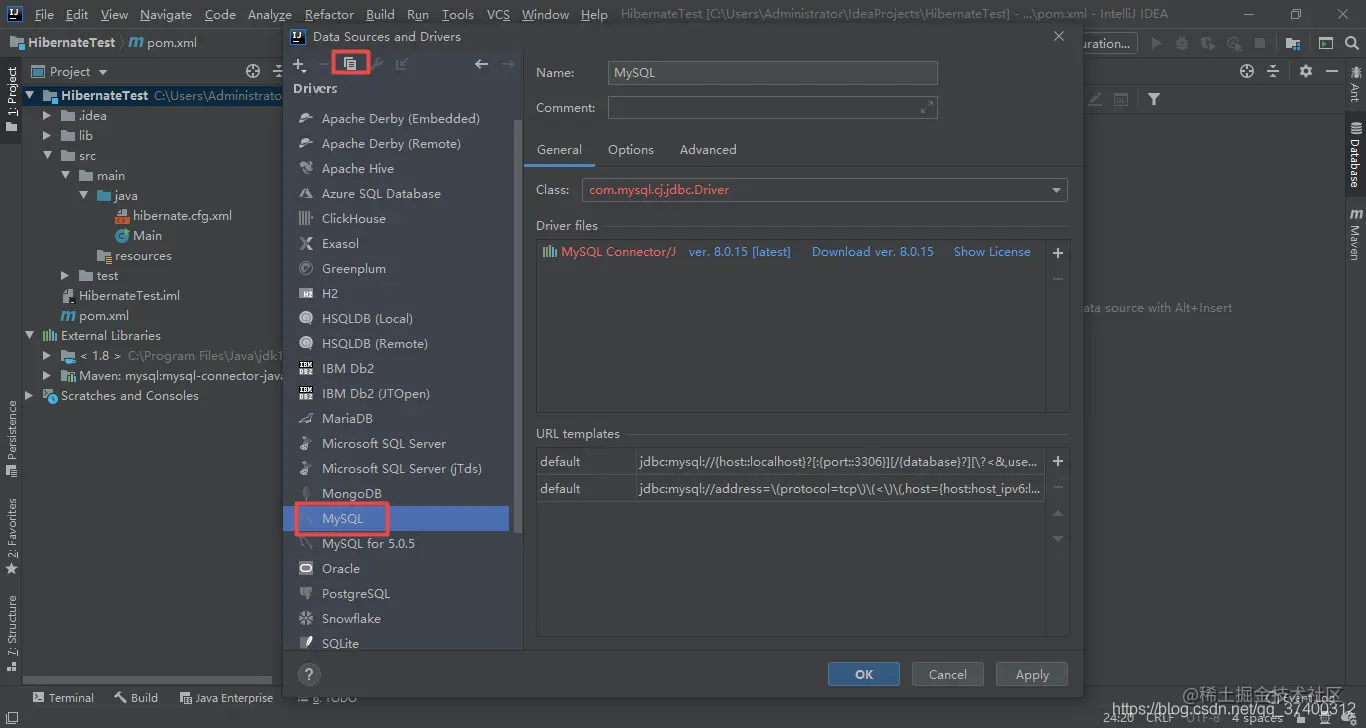Viewport: 1366px width, 728px height.
Task: Click the Cancel button
Action: click(948, 675)
